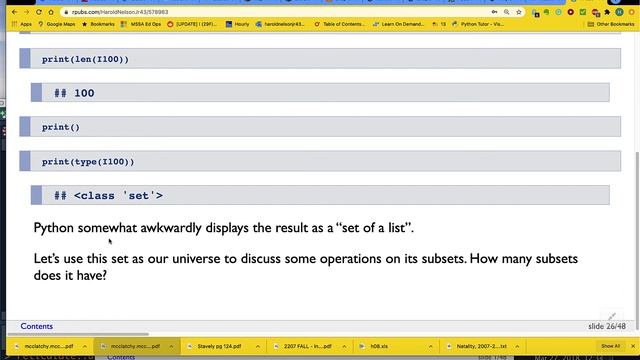The image size is (640, 360).
Task: Open the zoom magnifier in address bar
Action: click(507, 12)
